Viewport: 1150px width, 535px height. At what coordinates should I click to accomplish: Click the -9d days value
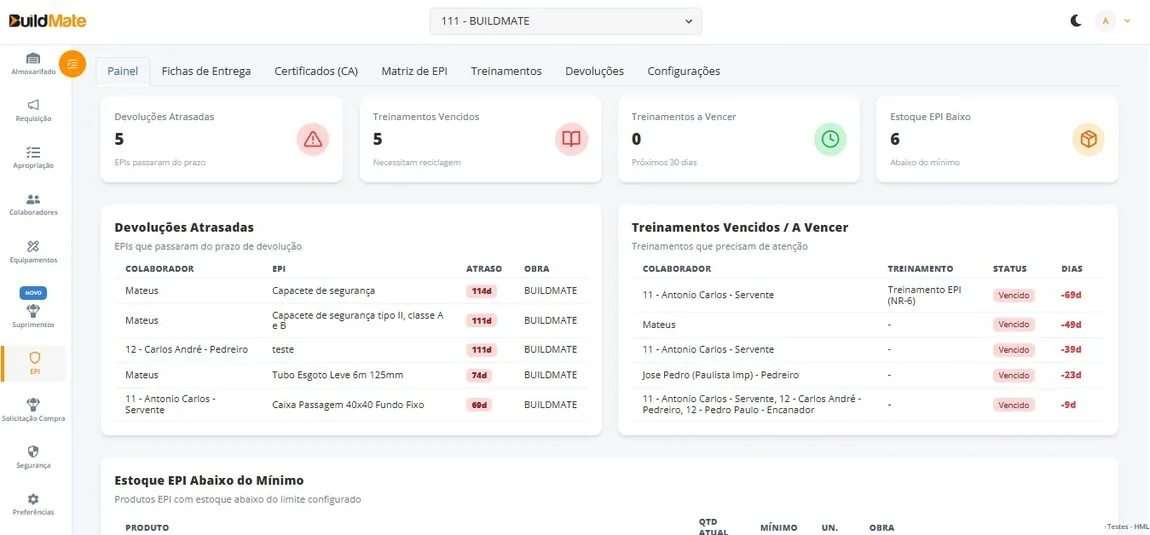pos(1069,404)
